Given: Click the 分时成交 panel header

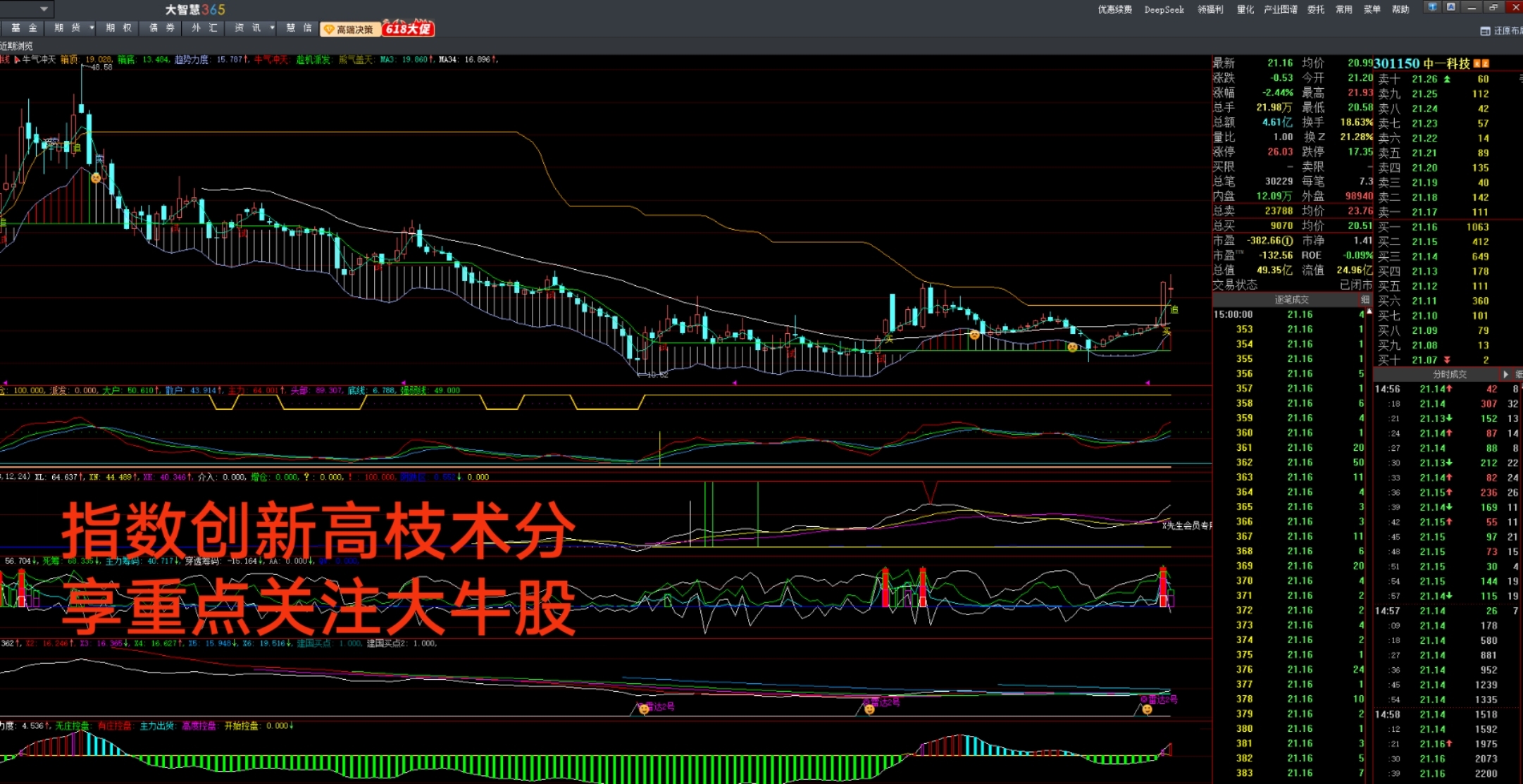Looking at the screenshot, I should (x=1450, y=374).
